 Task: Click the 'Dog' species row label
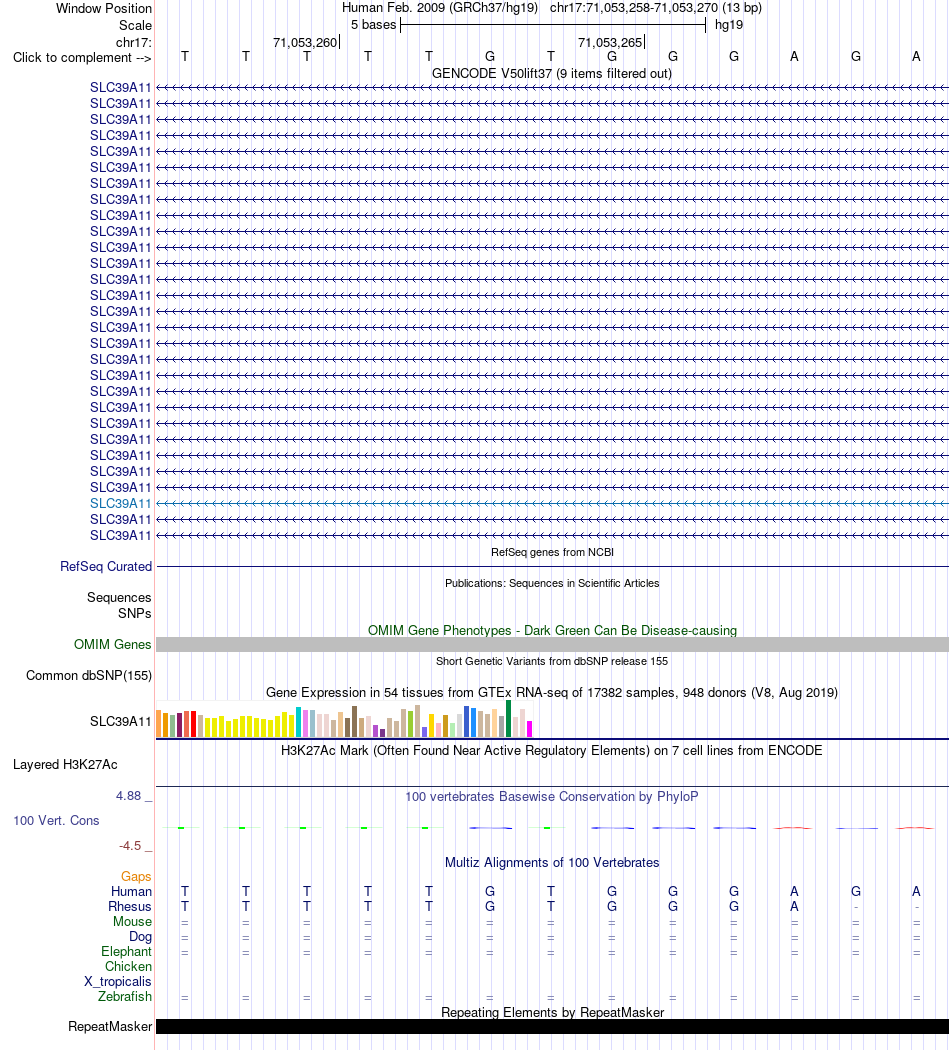coord(140,937)
